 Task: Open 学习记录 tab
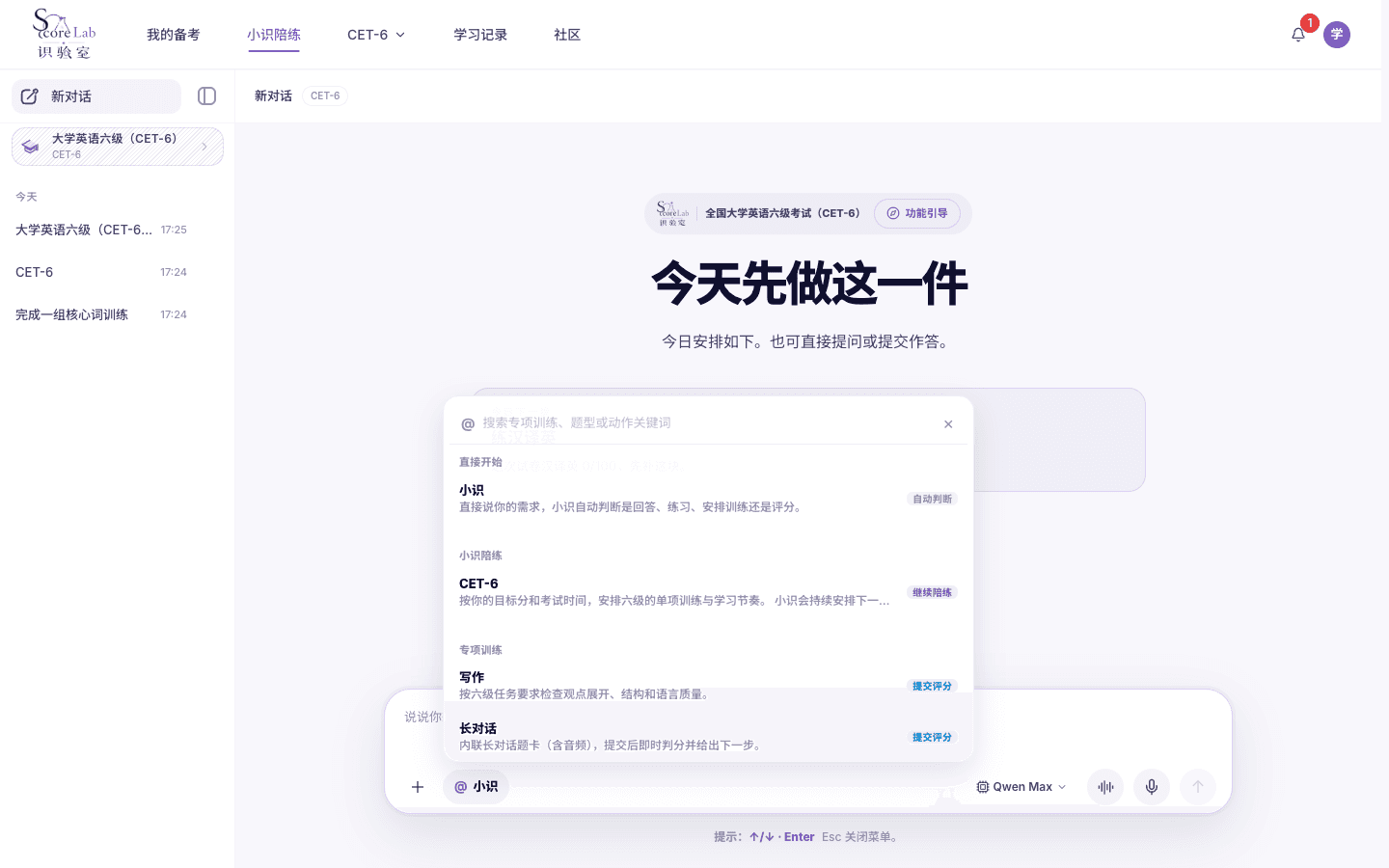[480, 35]
